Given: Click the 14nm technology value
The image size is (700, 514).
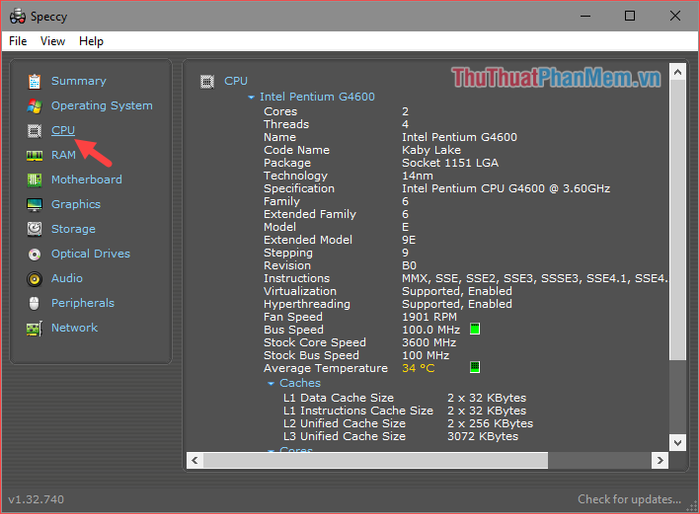Looking at the screenshot, I should [417, 176].
